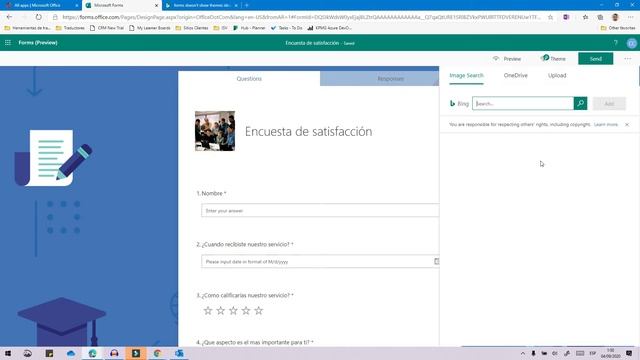
Task: Open OneDrive cloud taskbar icon
Action: coord(71,353)
